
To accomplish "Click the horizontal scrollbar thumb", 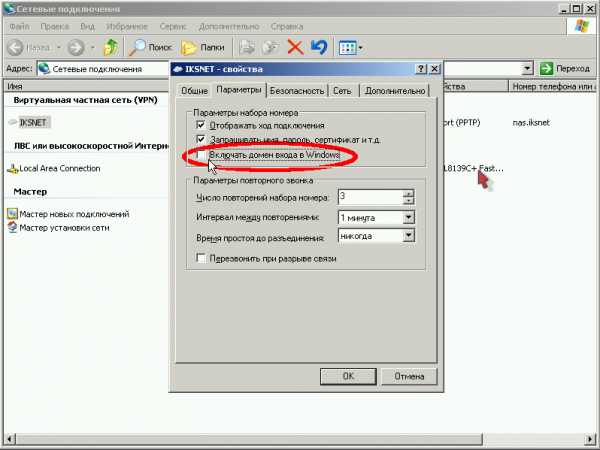I will coord(249,439).
